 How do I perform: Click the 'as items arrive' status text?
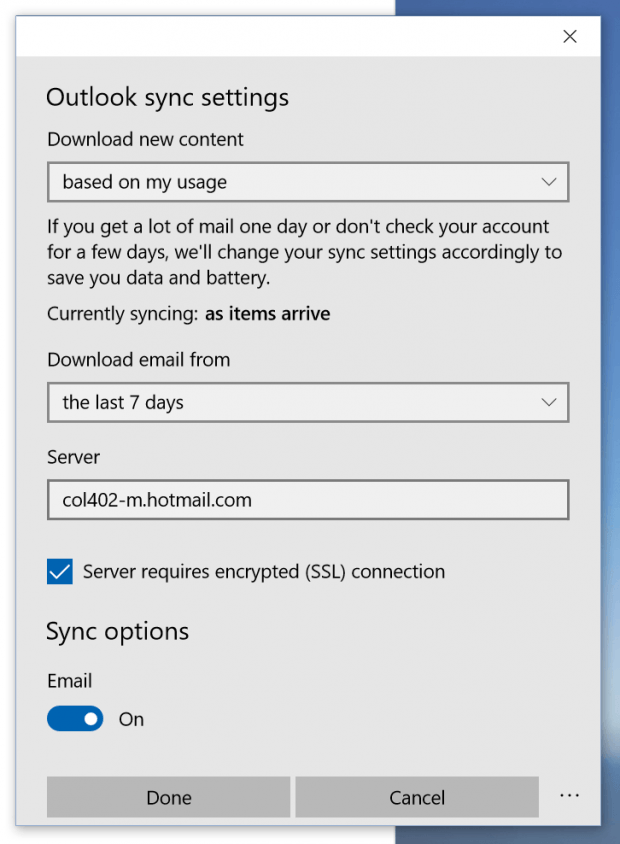coord(267,313)
